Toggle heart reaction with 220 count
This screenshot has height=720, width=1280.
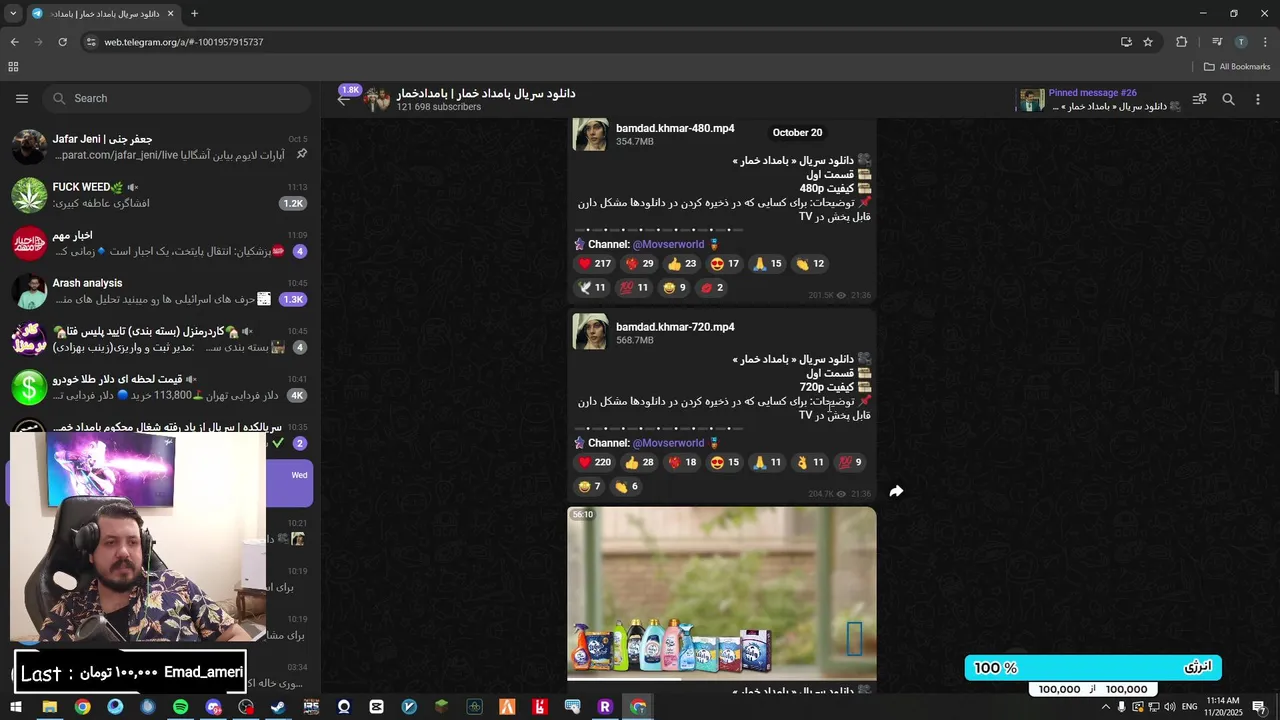tap(594, 462)
